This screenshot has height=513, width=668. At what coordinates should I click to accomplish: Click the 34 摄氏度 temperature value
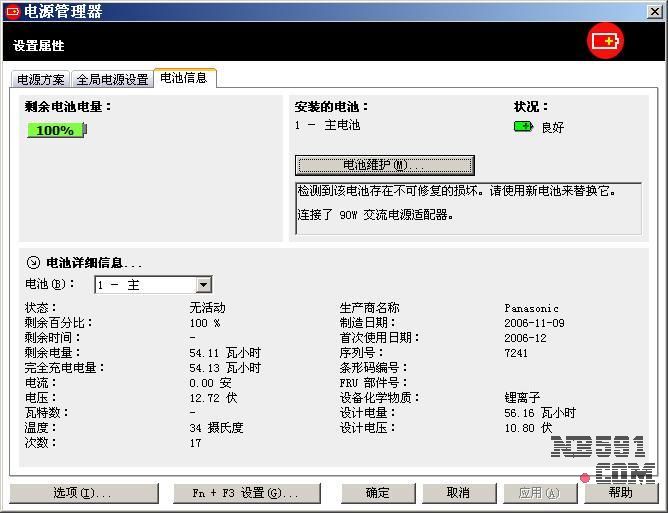pyautogui.click(x=216, y=428)
